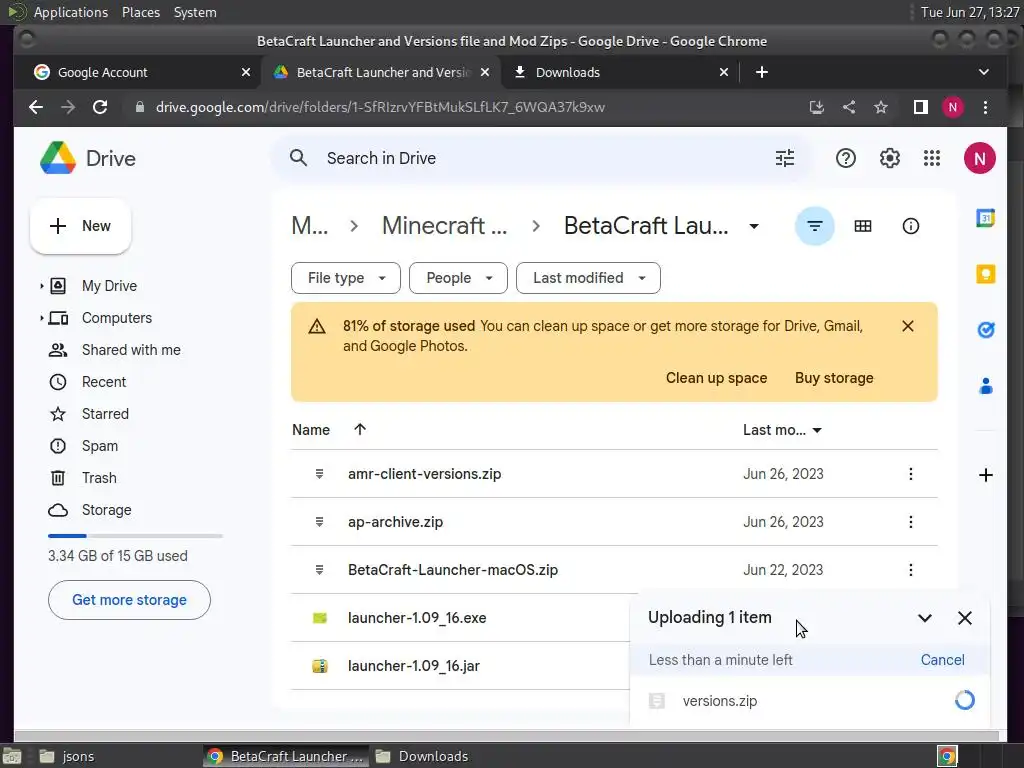1024x768 pixels.
Task: Click Buy storage
Action: (834, 378)
